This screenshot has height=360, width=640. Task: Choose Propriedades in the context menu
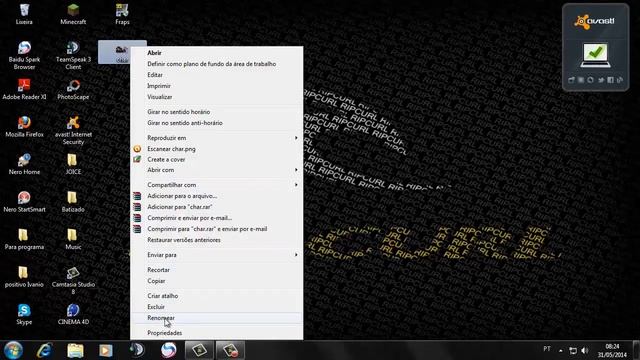point(217,333)
